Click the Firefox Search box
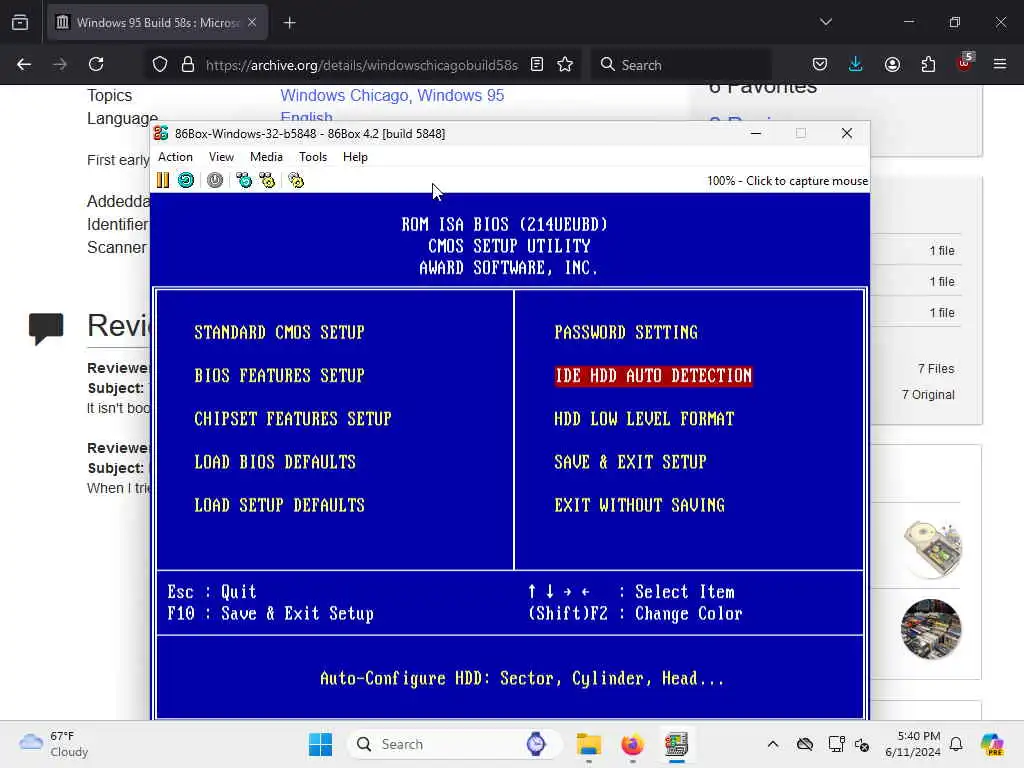This screenshot has height=768, width=1024. coord(682,65)
